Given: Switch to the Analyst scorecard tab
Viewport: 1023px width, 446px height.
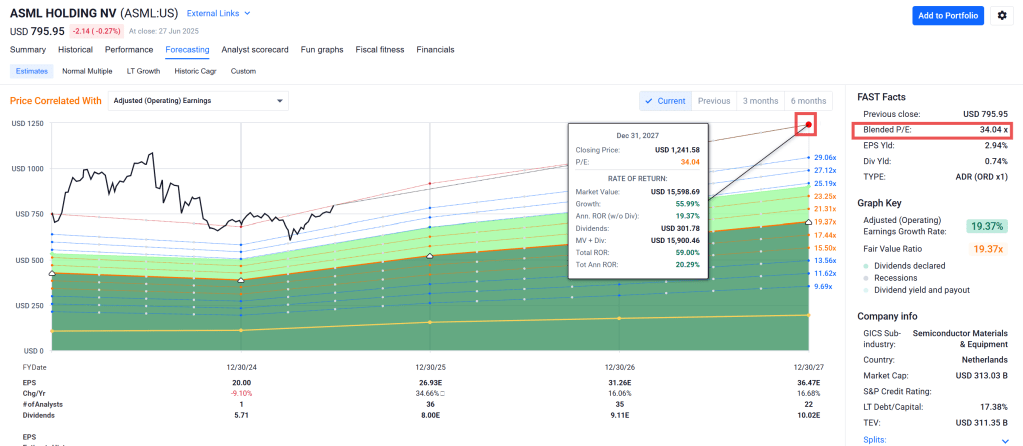Looking at the screenshot, I should (255, 49).
